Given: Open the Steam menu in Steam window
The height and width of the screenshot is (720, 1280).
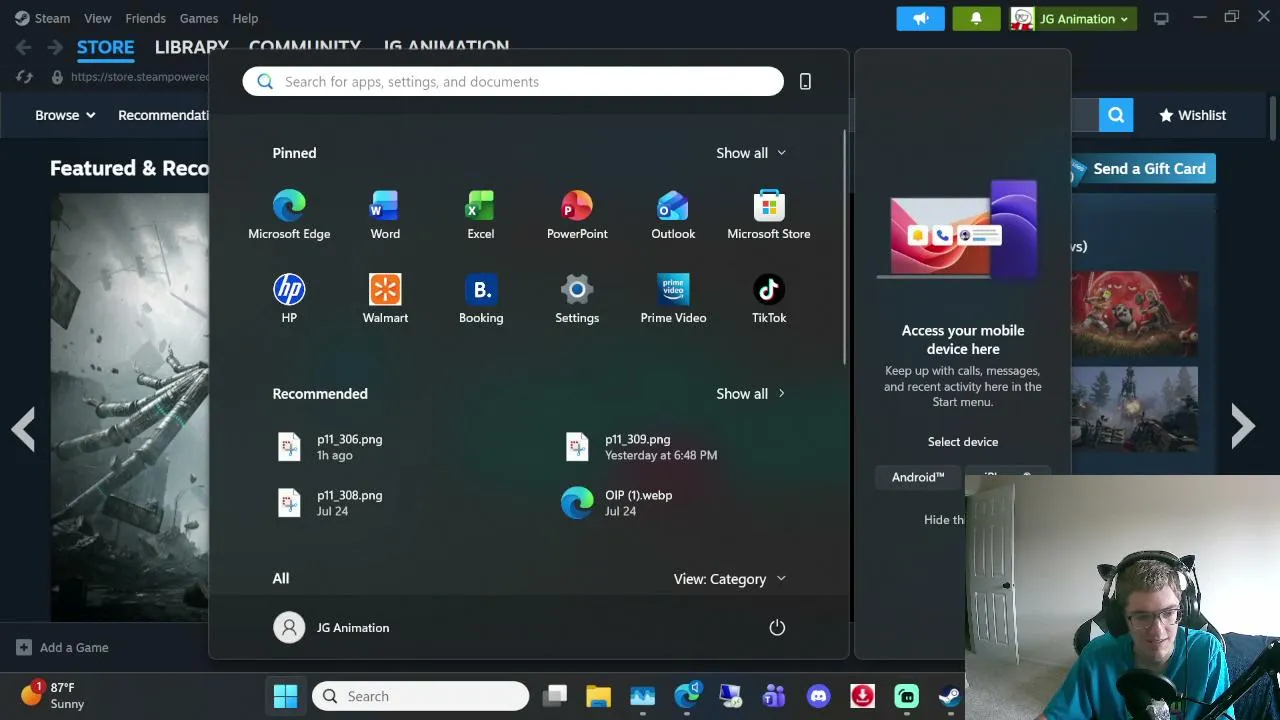Looking at the screenshot, I should (x=42, y=18).
